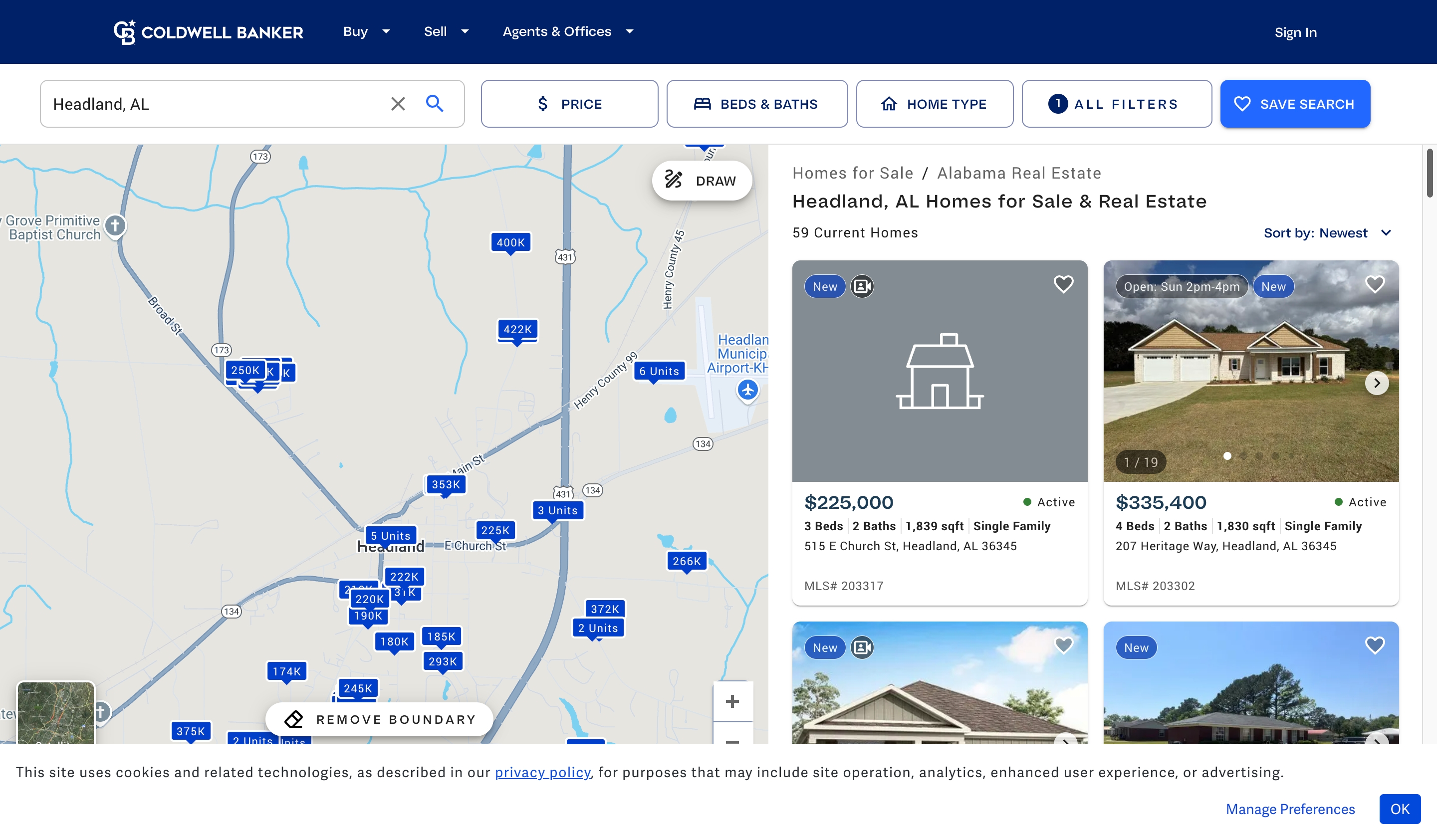Select the 245K map price marker
Screen dimensions: 1437x840
coord(358,688)
